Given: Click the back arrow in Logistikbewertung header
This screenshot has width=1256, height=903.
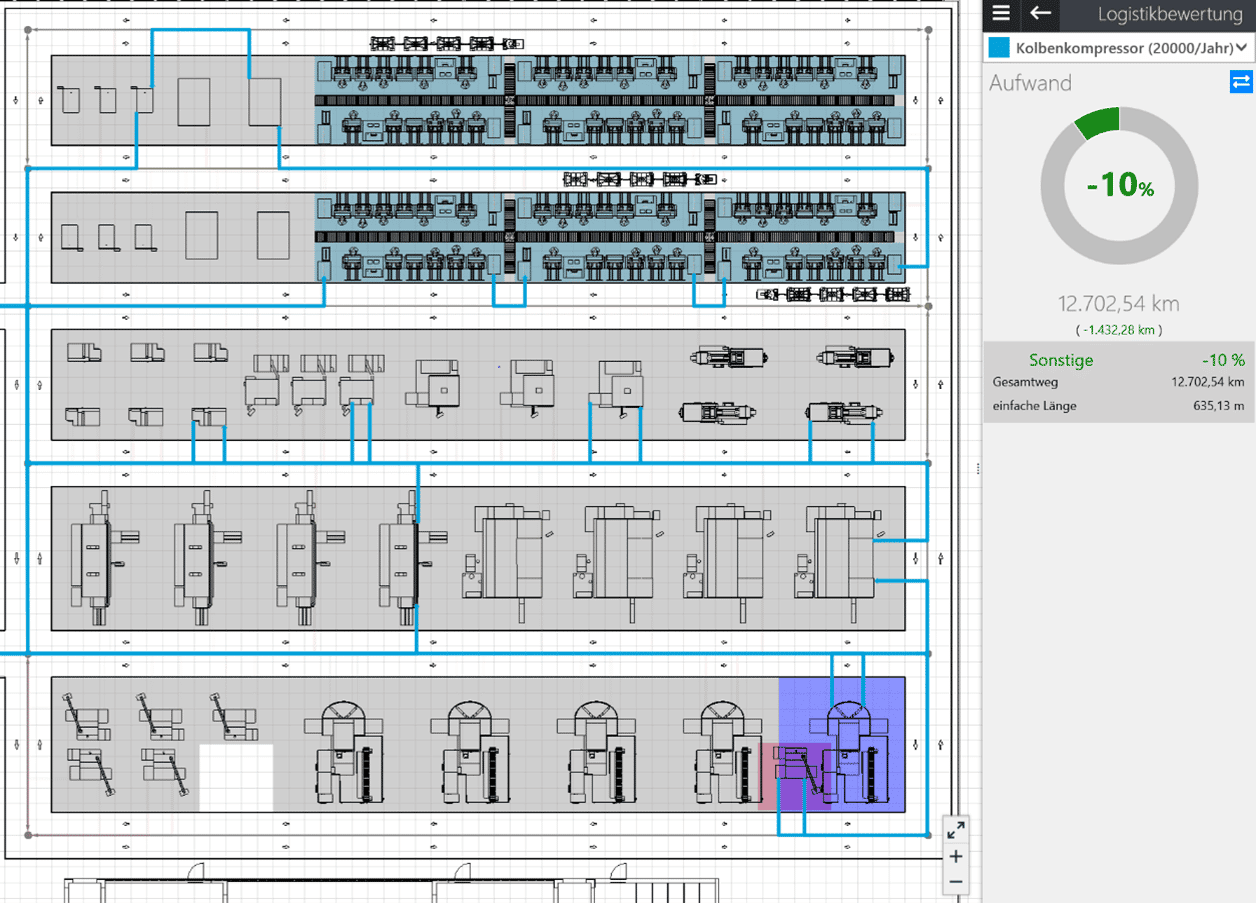Looking at the screenshot, I should [1041, 14].
